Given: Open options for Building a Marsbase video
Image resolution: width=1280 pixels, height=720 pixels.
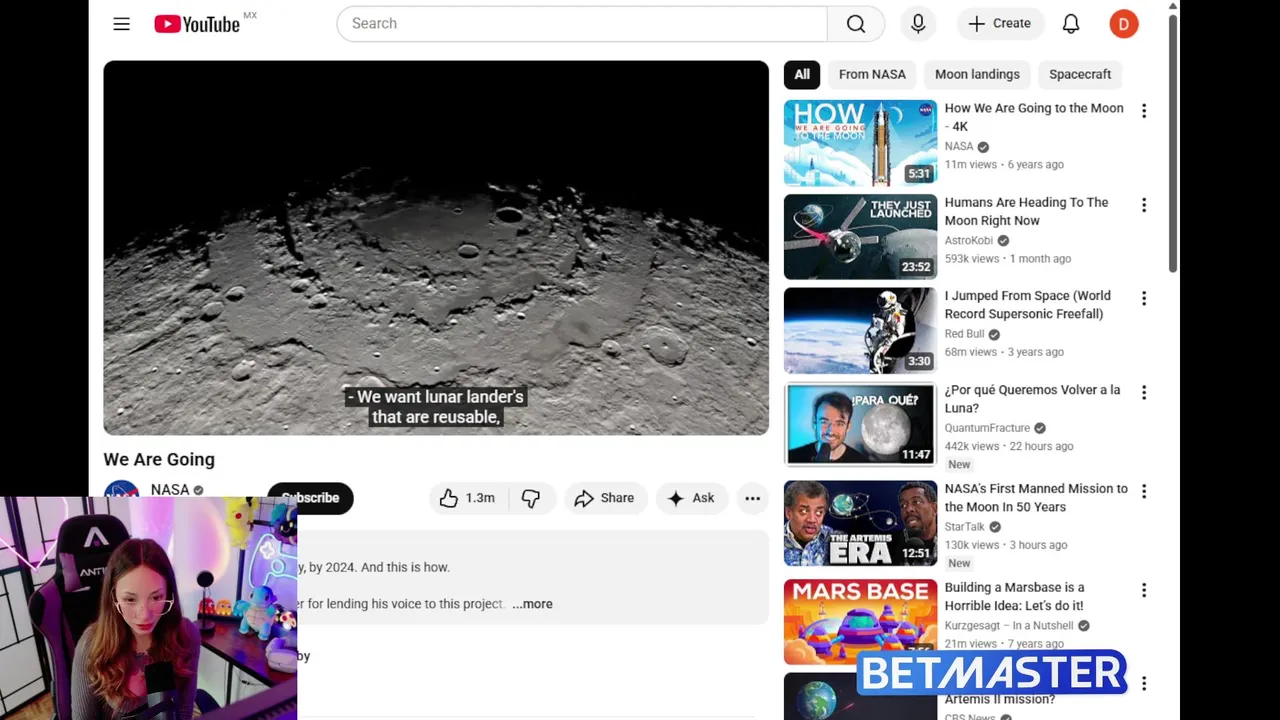Looking at the screenshot, I should pyautogui.click(x=1144, y=590).
